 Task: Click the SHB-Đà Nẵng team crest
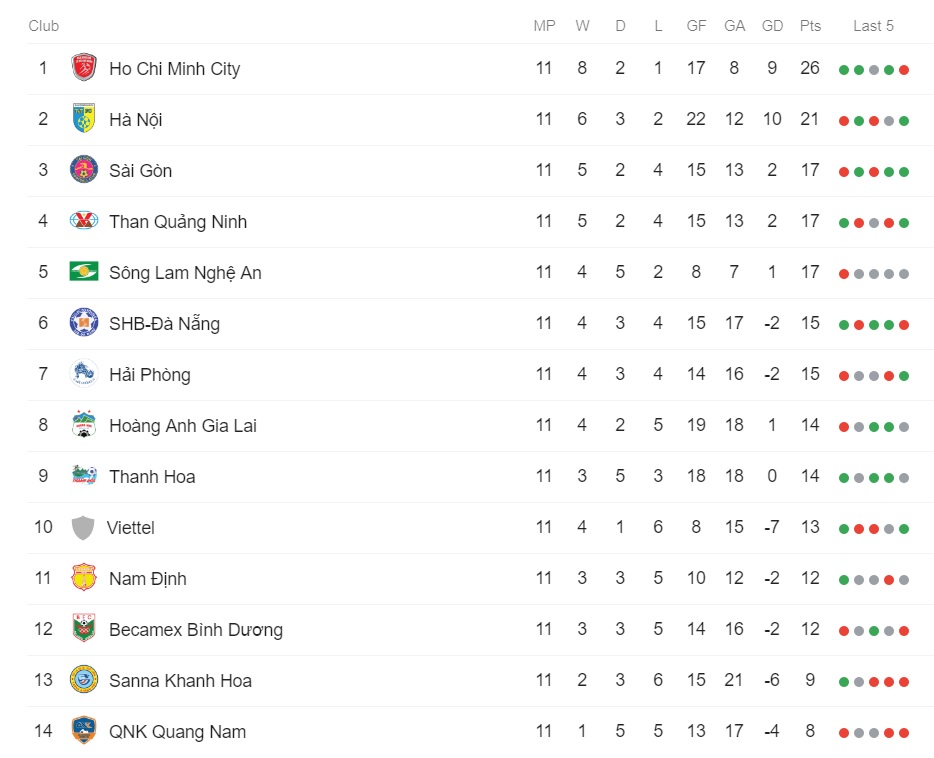pyautogui.click(x=84, y=323)
